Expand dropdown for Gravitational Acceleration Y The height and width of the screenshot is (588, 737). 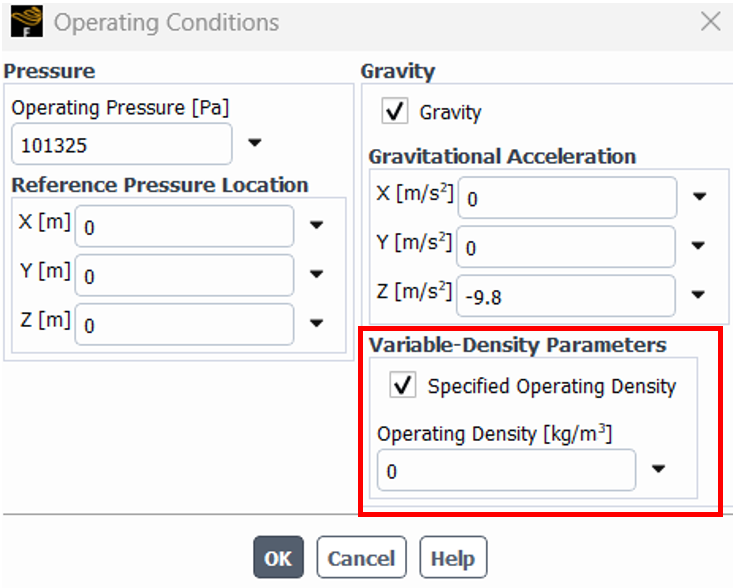click(698, 245)
